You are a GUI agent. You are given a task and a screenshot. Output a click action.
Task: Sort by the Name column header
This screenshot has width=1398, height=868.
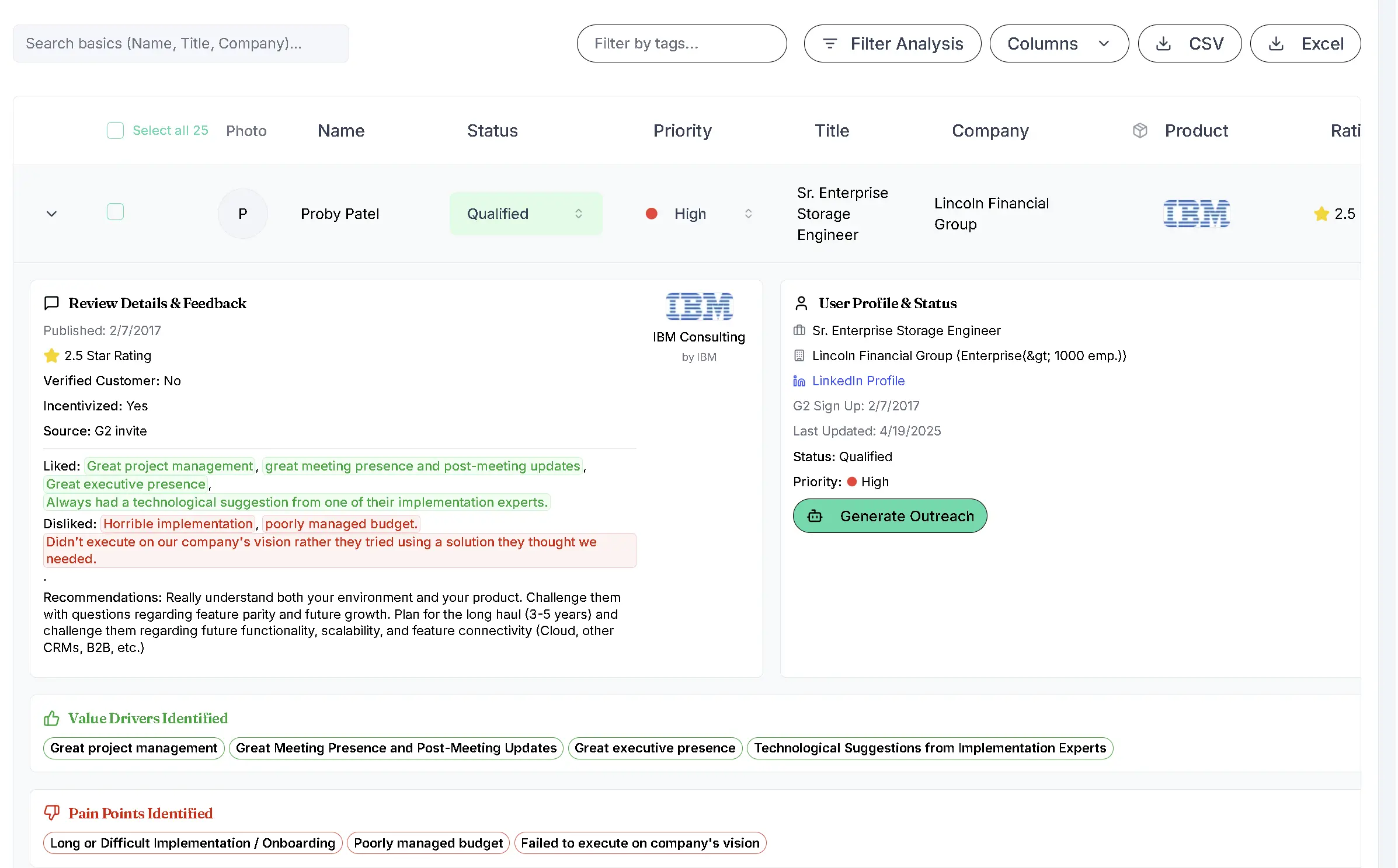pos(341,131)
